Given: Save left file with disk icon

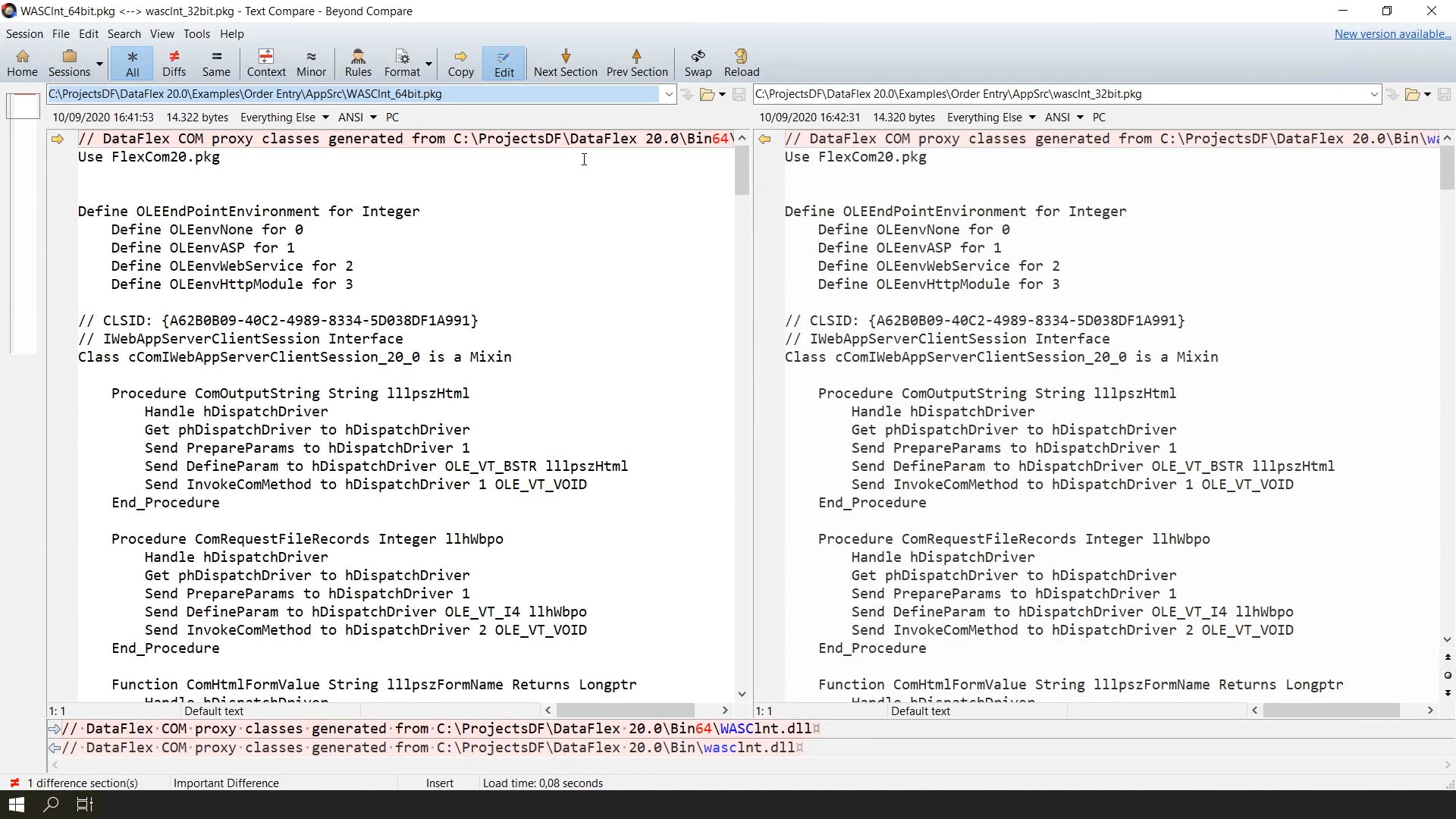Looking at the screenshot, I should coord(739,94).
